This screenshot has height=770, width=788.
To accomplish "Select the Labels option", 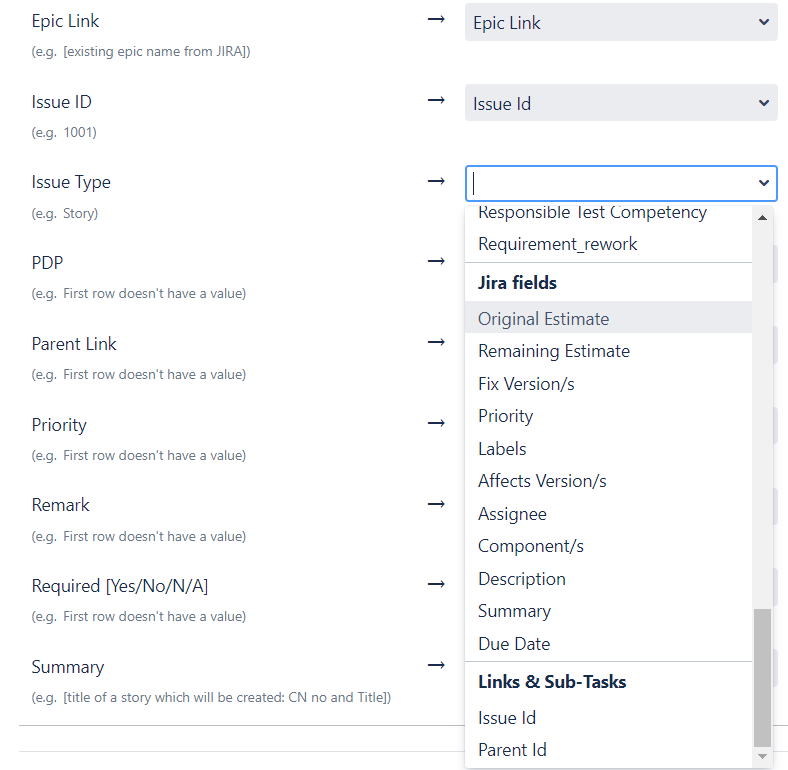I will (608, 448).
